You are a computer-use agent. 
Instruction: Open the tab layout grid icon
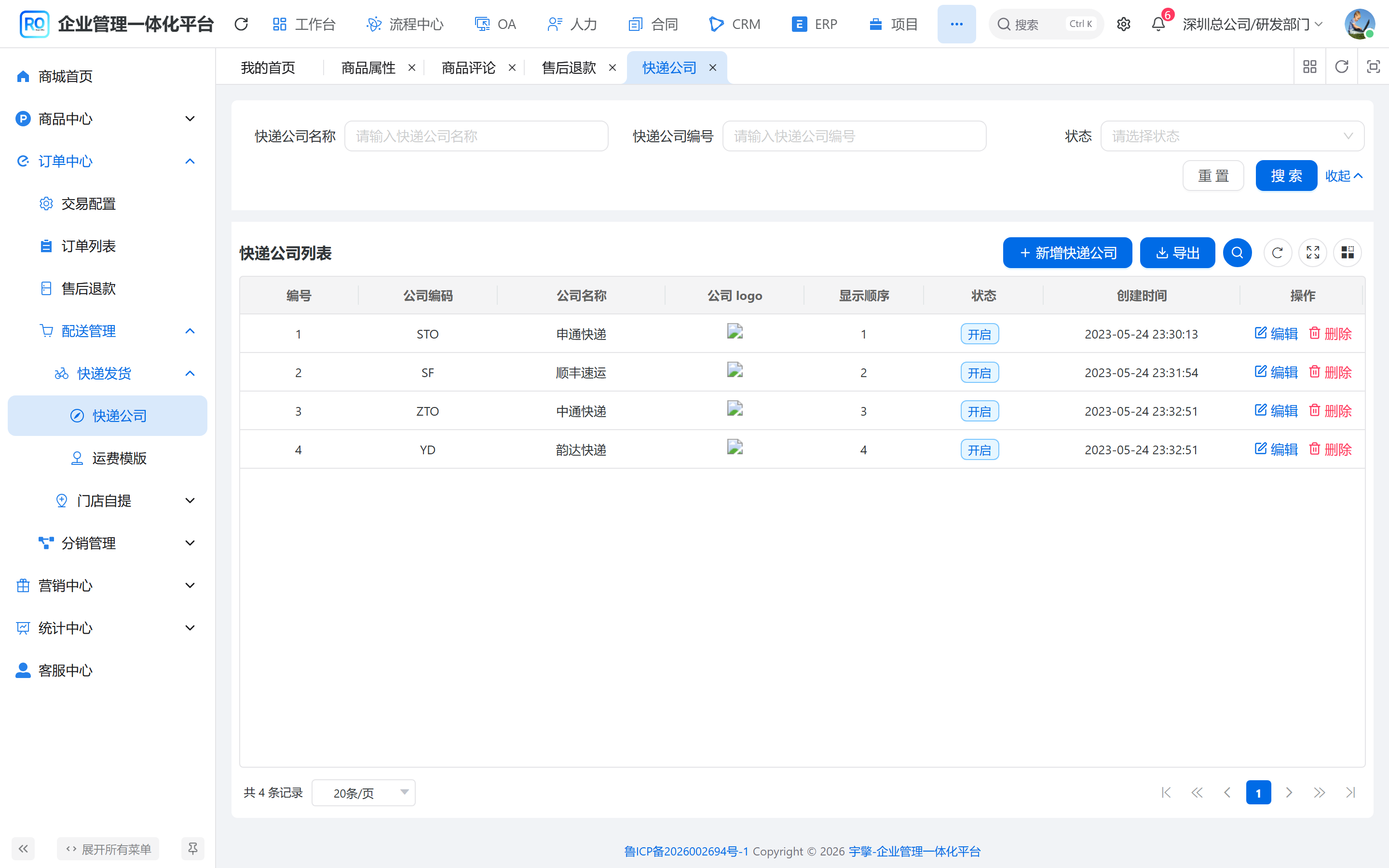(x=1310, y=67)
